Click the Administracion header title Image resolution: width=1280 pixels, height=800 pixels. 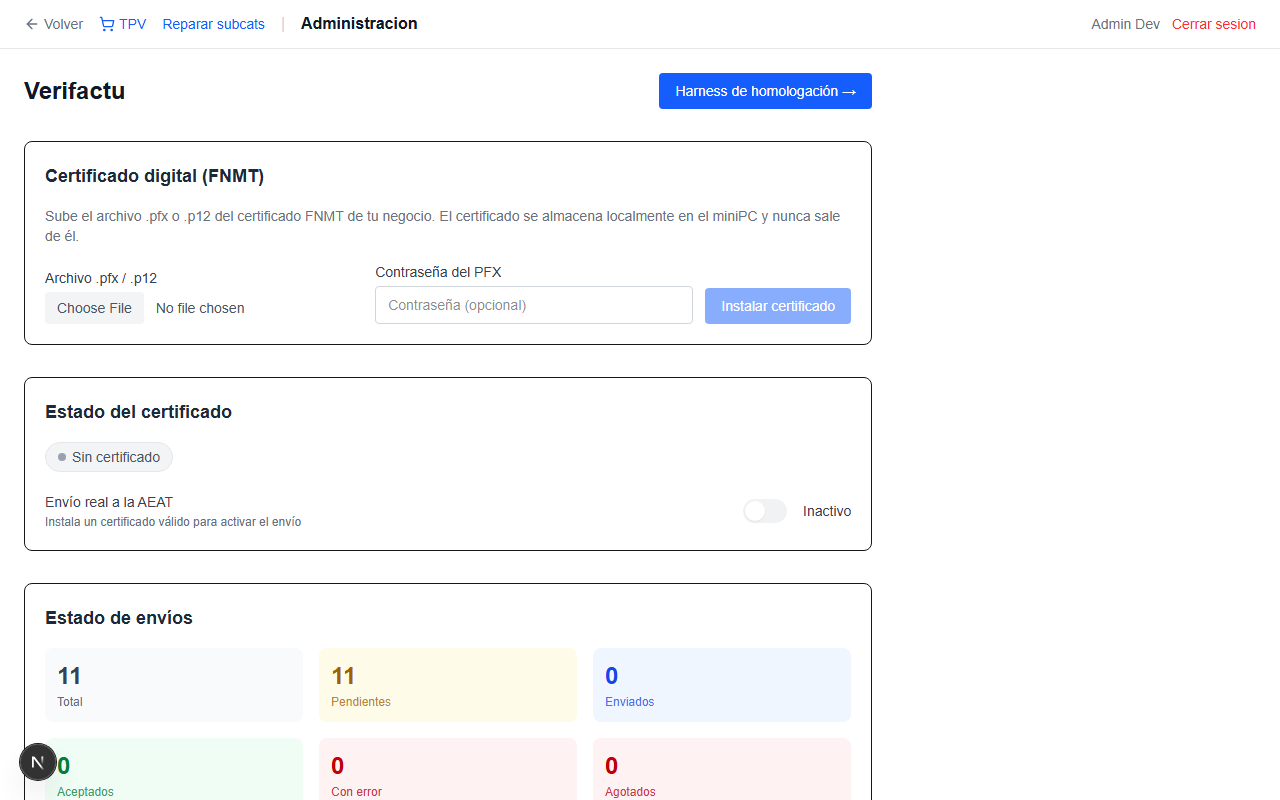359,24
